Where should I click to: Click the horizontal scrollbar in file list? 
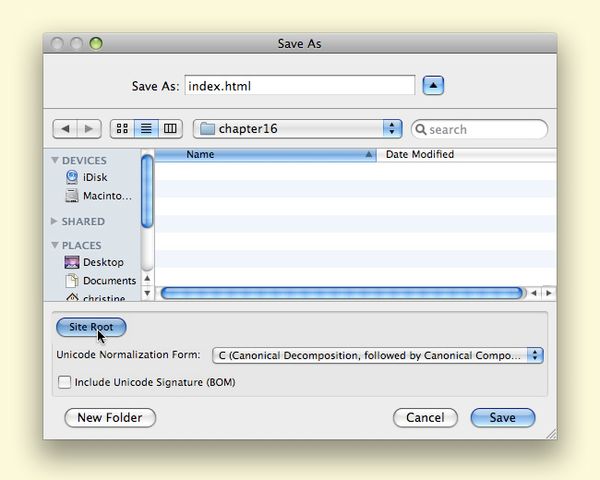point(341,293)
